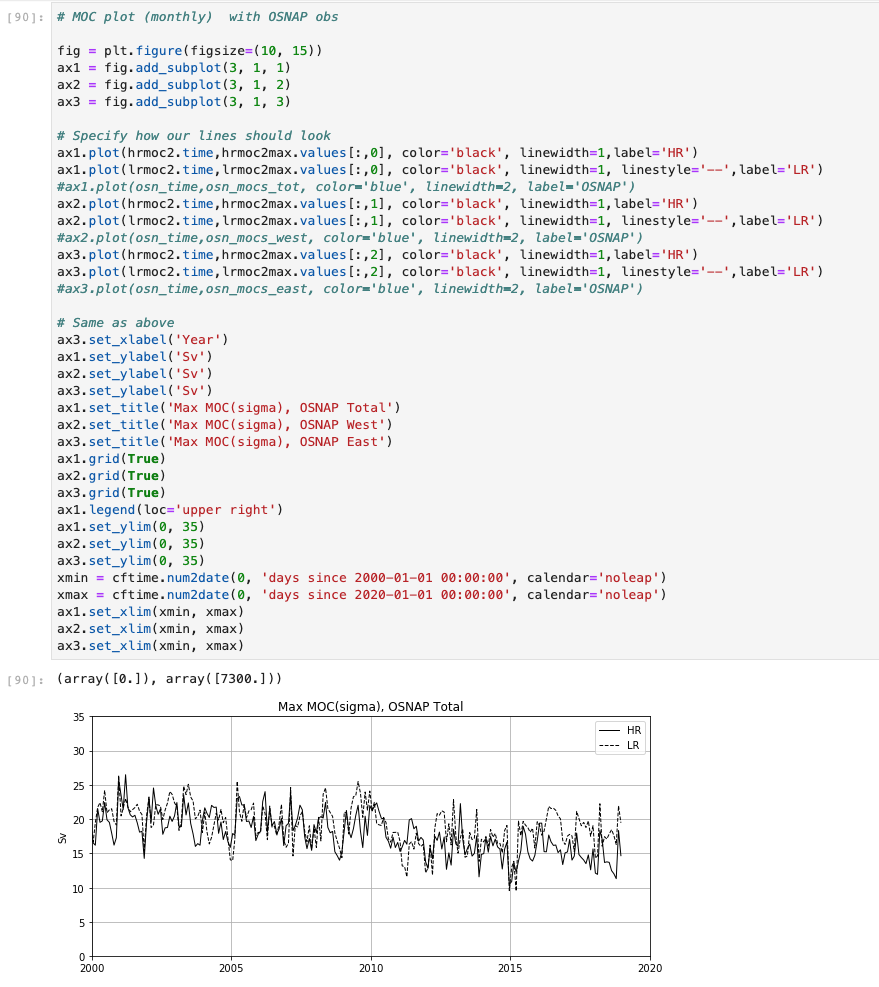Click the ax1.grid(True) line

111,459
